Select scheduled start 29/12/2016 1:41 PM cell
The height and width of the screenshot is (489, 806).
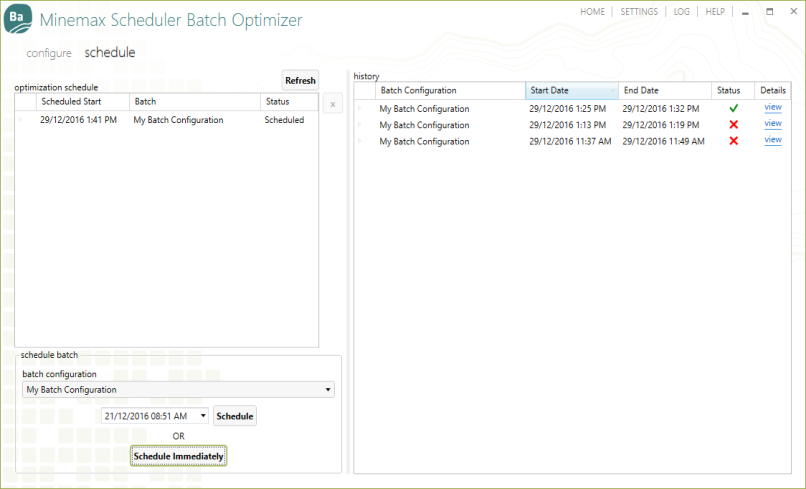pos(79,120)
